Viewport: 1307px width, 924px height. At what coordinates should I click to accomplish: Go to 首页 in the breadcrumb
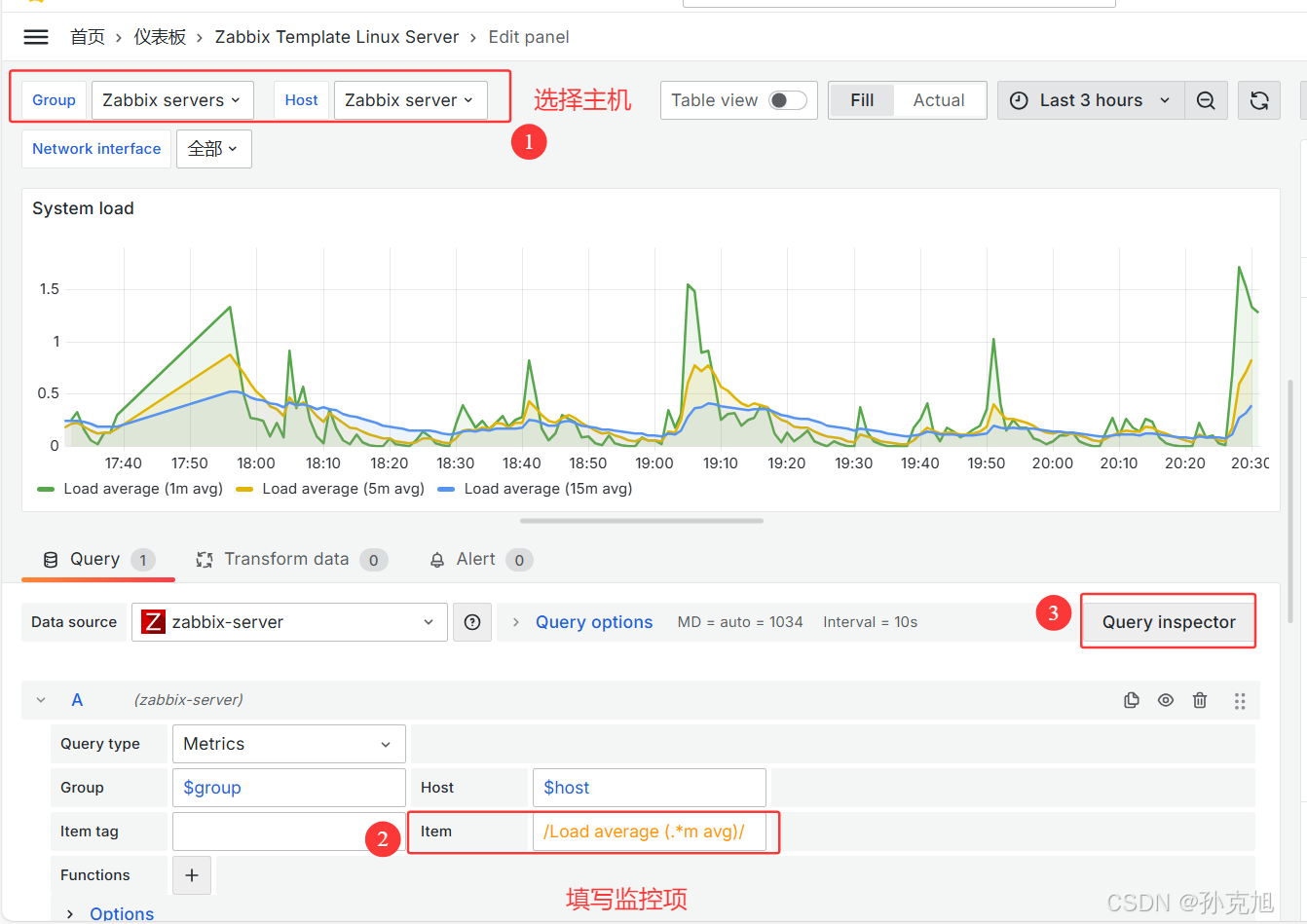coord(88,37)
